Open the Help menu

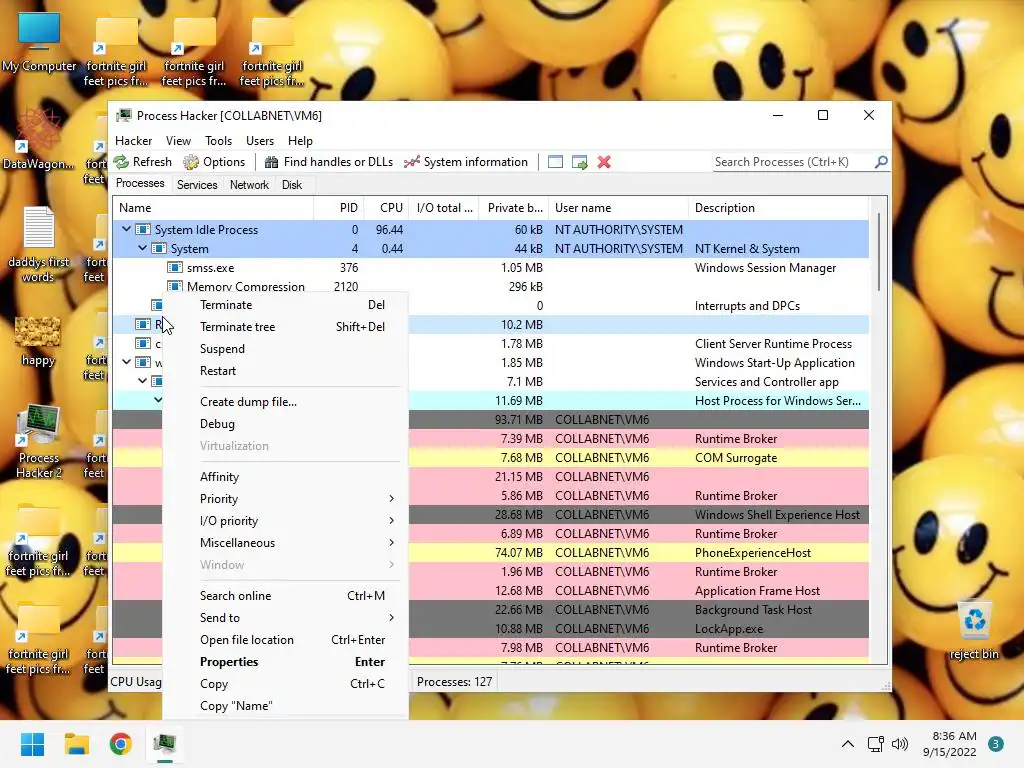click(x=300, y=141)
